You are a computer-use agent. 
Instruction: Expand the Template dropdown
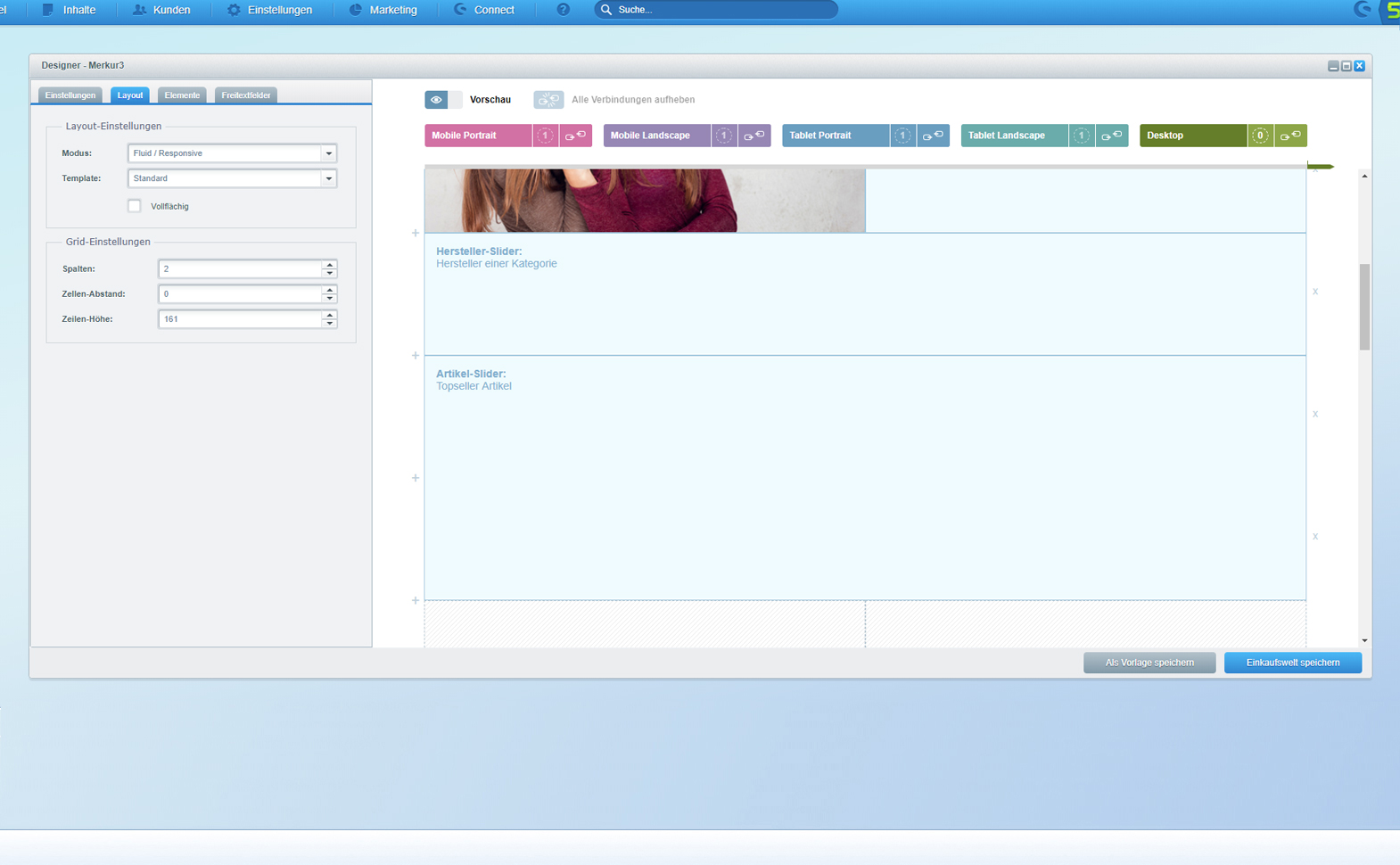coord(328,178)
